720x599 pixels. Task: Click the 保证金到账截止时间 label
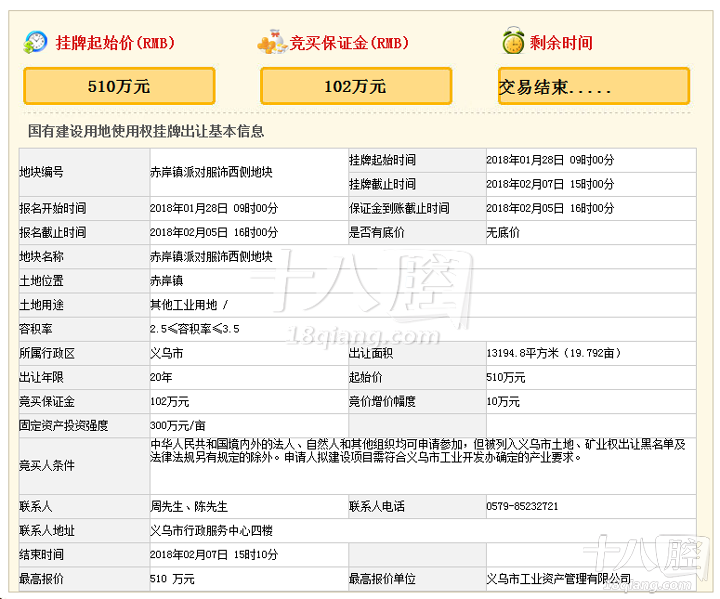coord(399,208)
